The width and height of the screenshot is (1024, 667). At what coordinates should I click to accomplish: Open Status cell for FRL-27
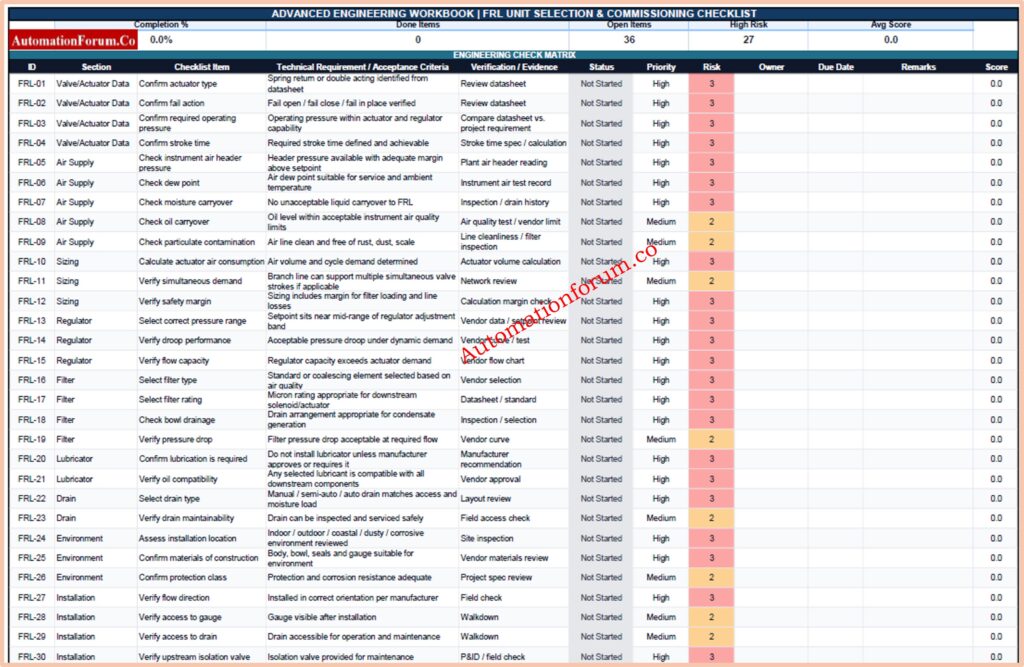click(x=601, y=597)
